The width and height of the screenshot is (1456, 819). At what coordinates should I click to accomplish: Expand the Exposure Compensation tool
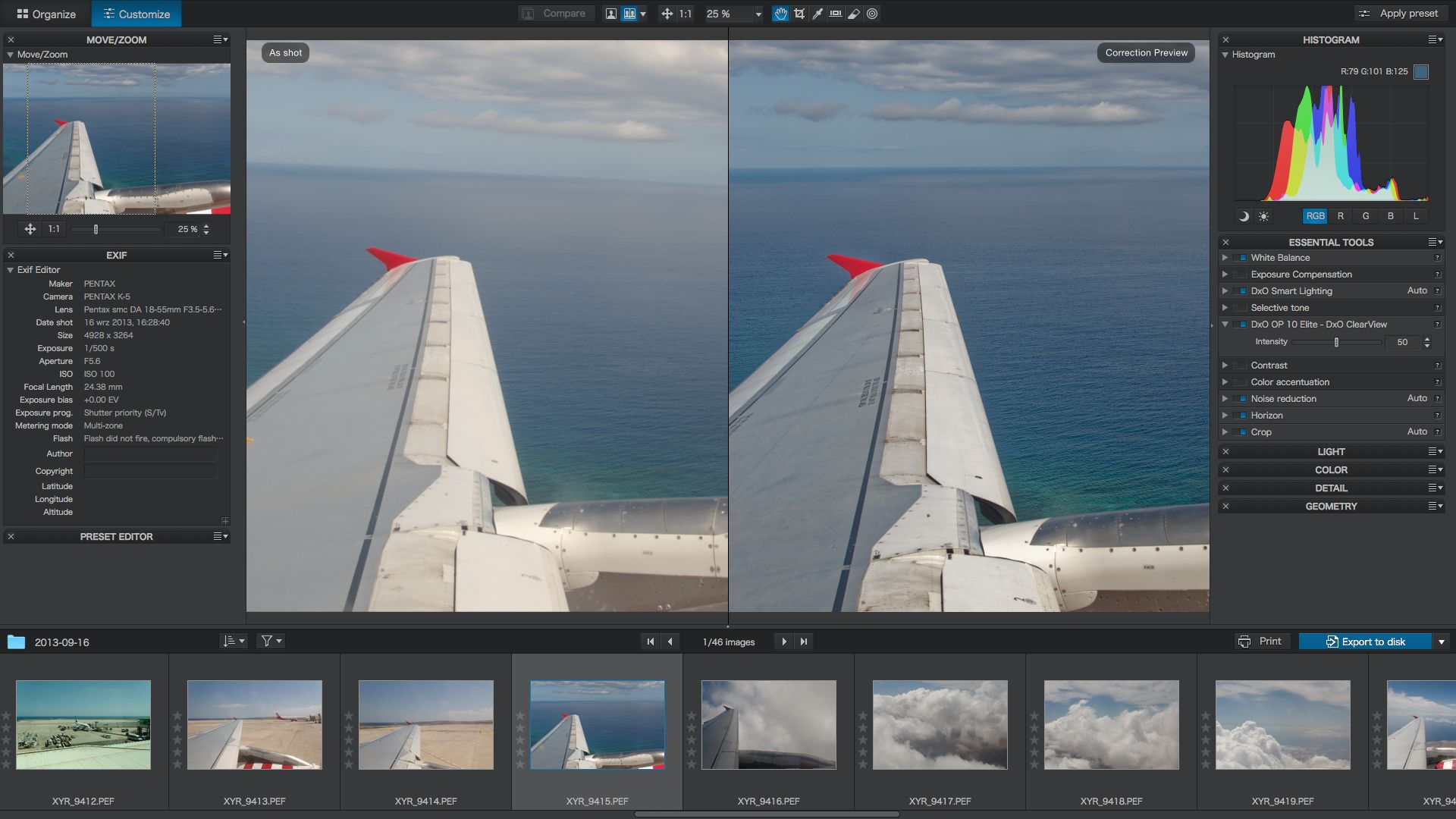click(x=1225, y=275)
